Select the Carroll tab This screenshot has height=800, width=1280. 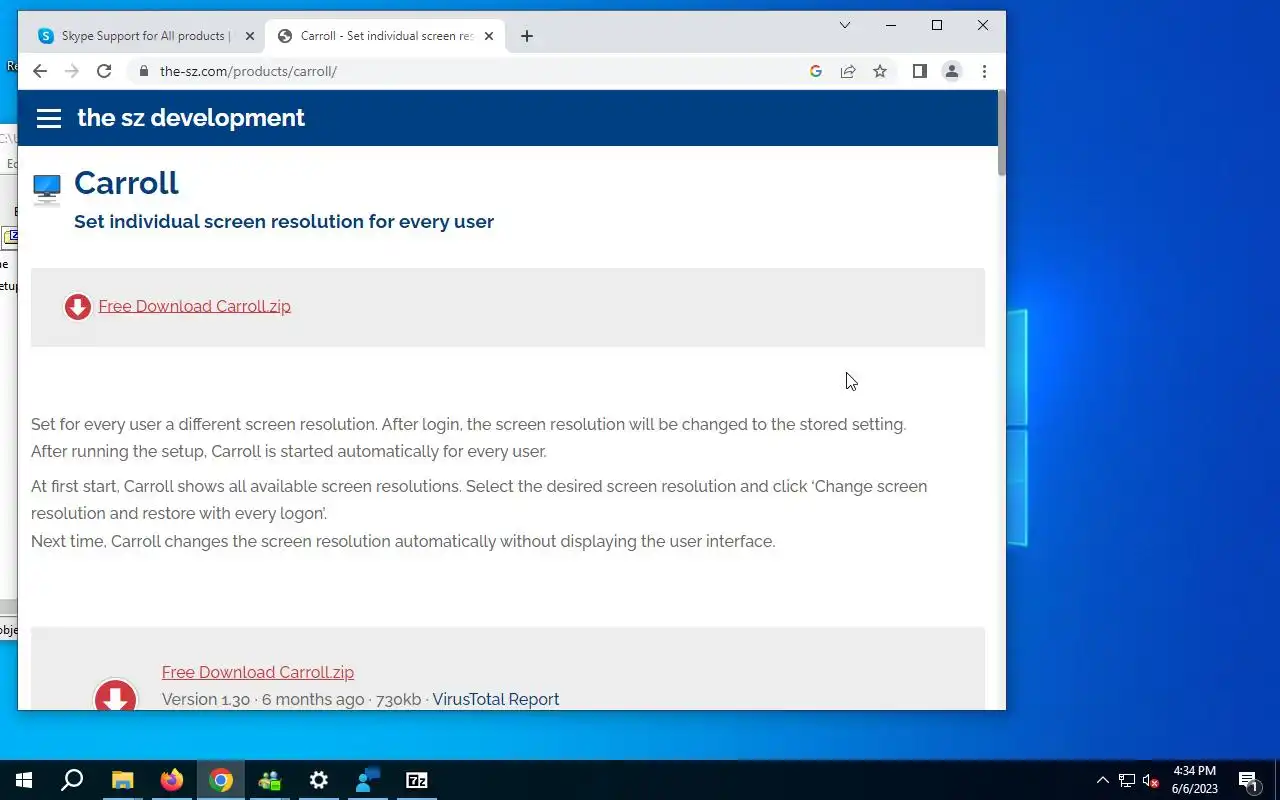pos(385,36)
